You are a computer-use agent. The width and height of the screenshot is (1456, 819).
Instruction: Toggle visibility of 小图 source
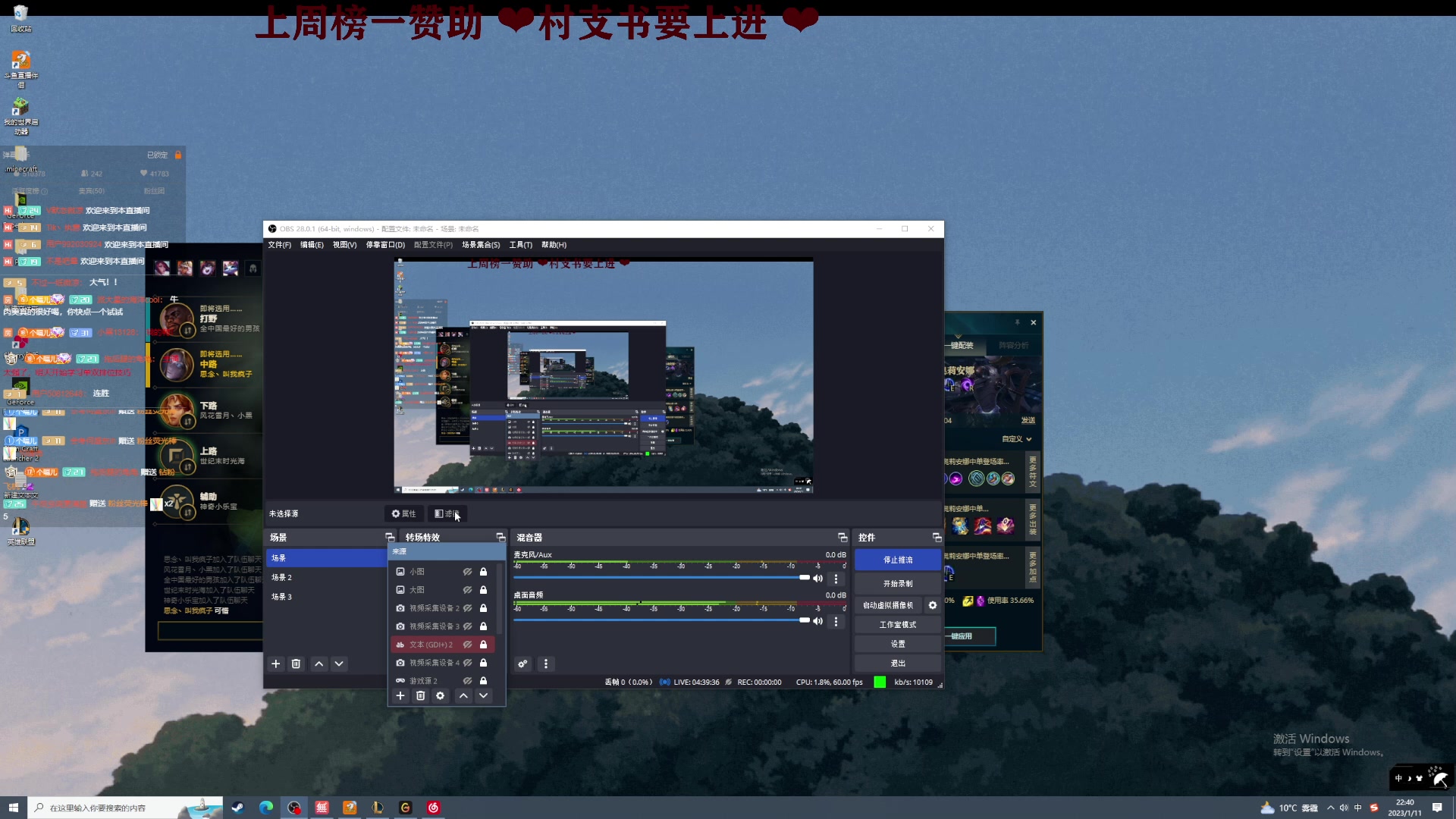coord(468,572)
